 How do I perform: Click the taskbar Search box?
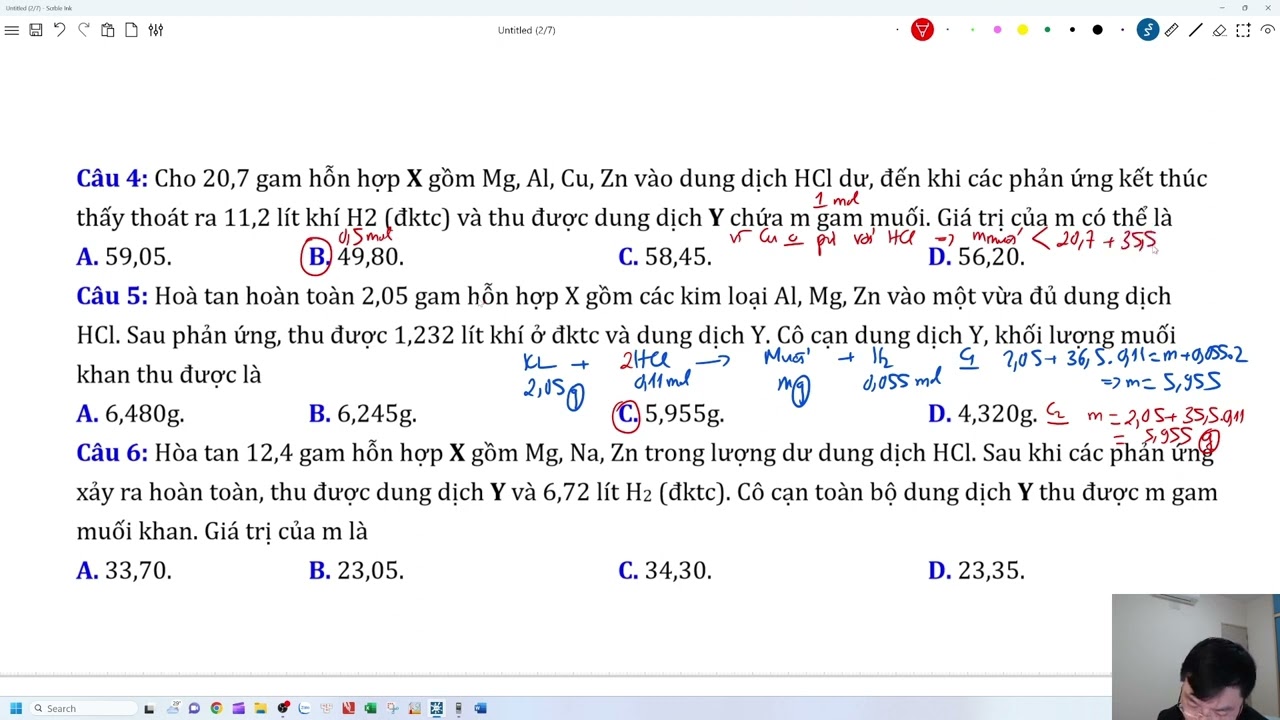tap(82, 708)
